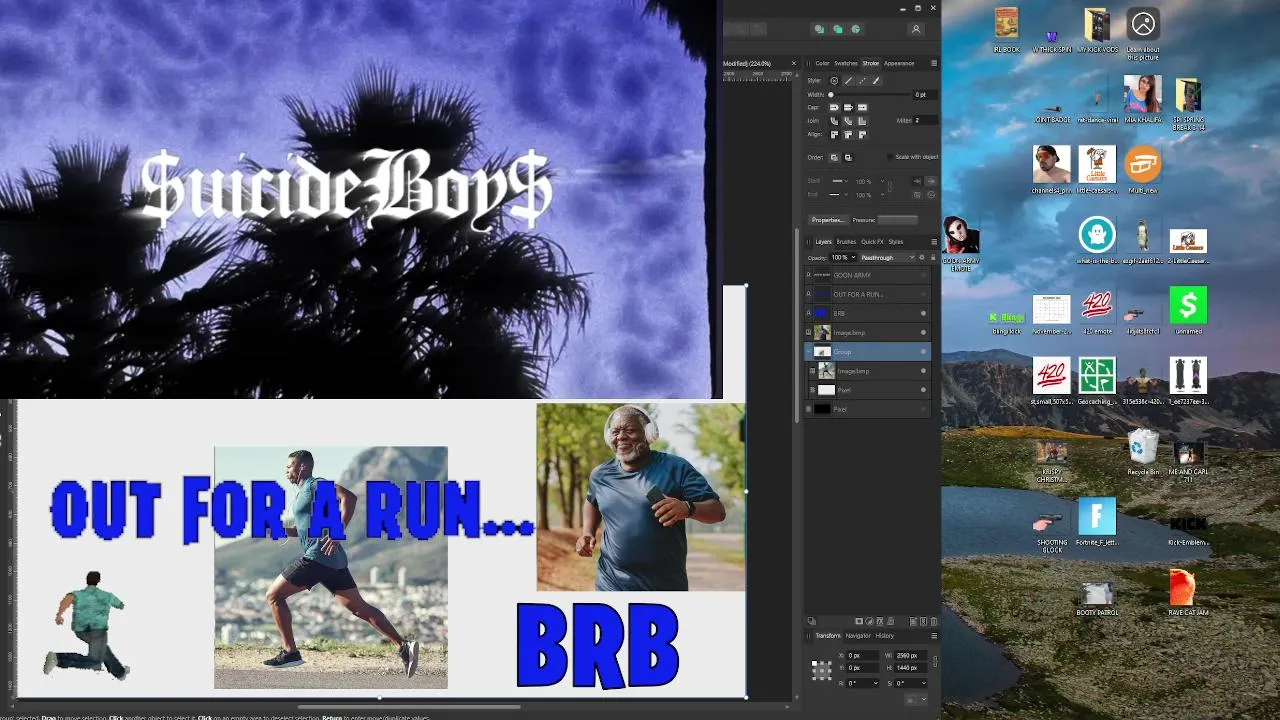The width and height of the screenshot is (1280, 720).
Task: Select the no-line stroke style icon
Action: click(x=834, y=81)
